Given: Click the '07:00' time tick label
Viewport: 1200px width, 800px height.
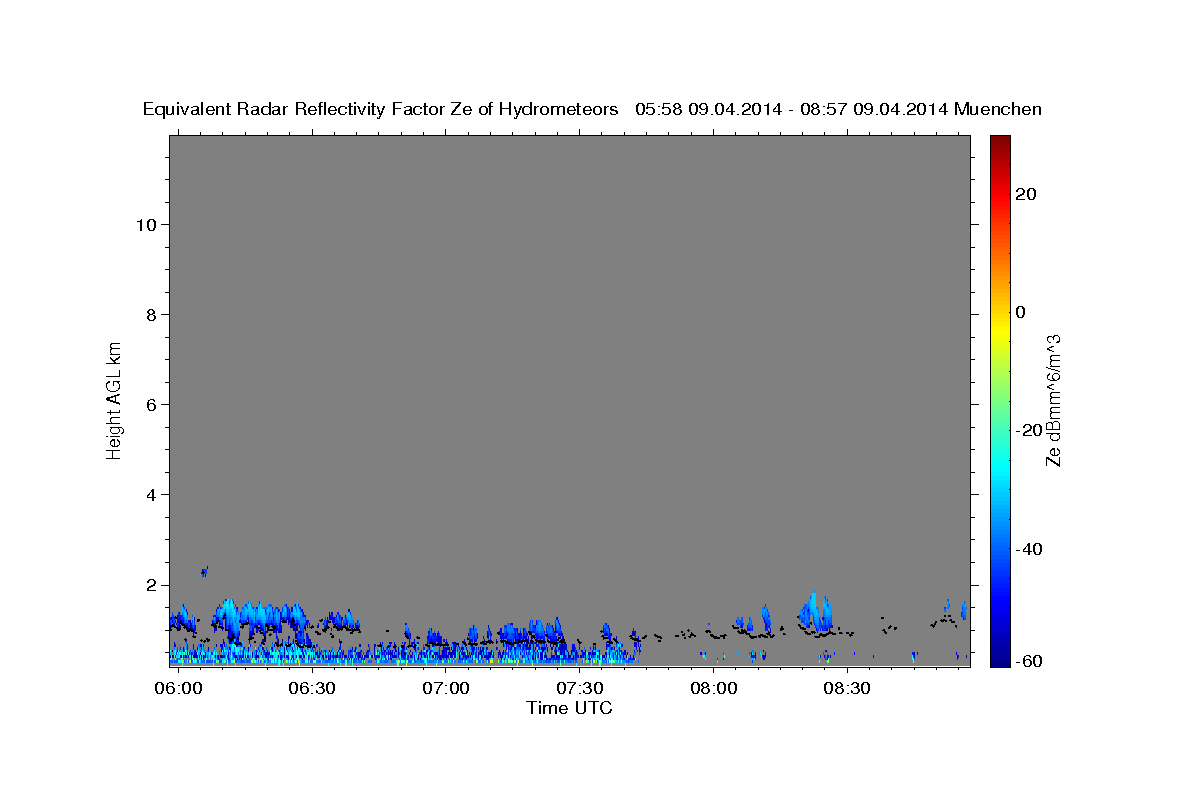Looking at the screenshot, I should click(x=446, y=689).
